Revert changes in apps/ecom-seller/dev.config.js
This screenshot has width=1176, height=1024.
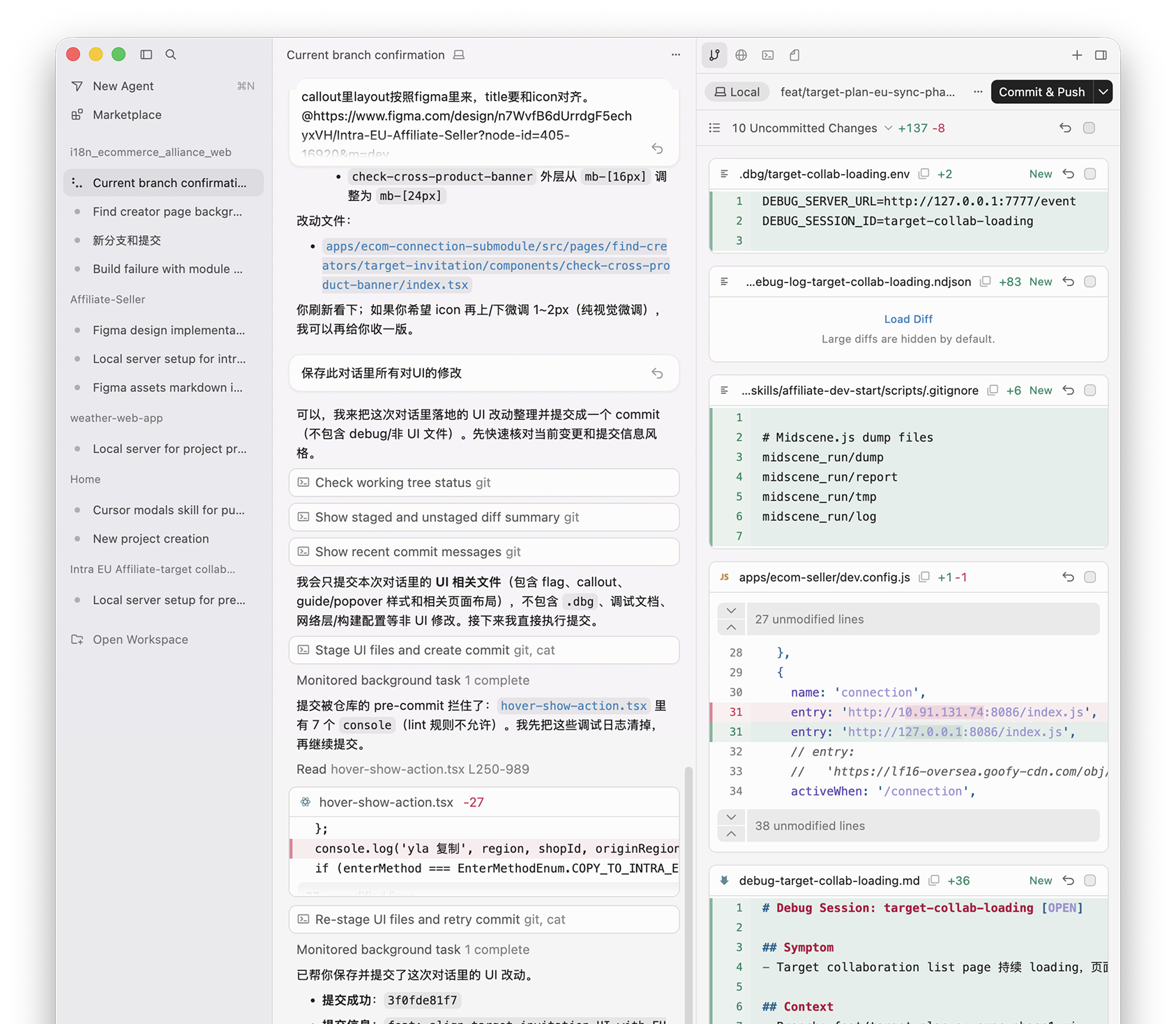pyautogui.click(x=1068, y=577)
